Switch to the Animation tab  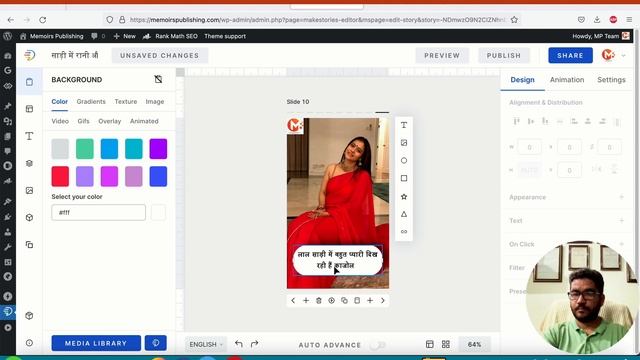pos(567,80)
